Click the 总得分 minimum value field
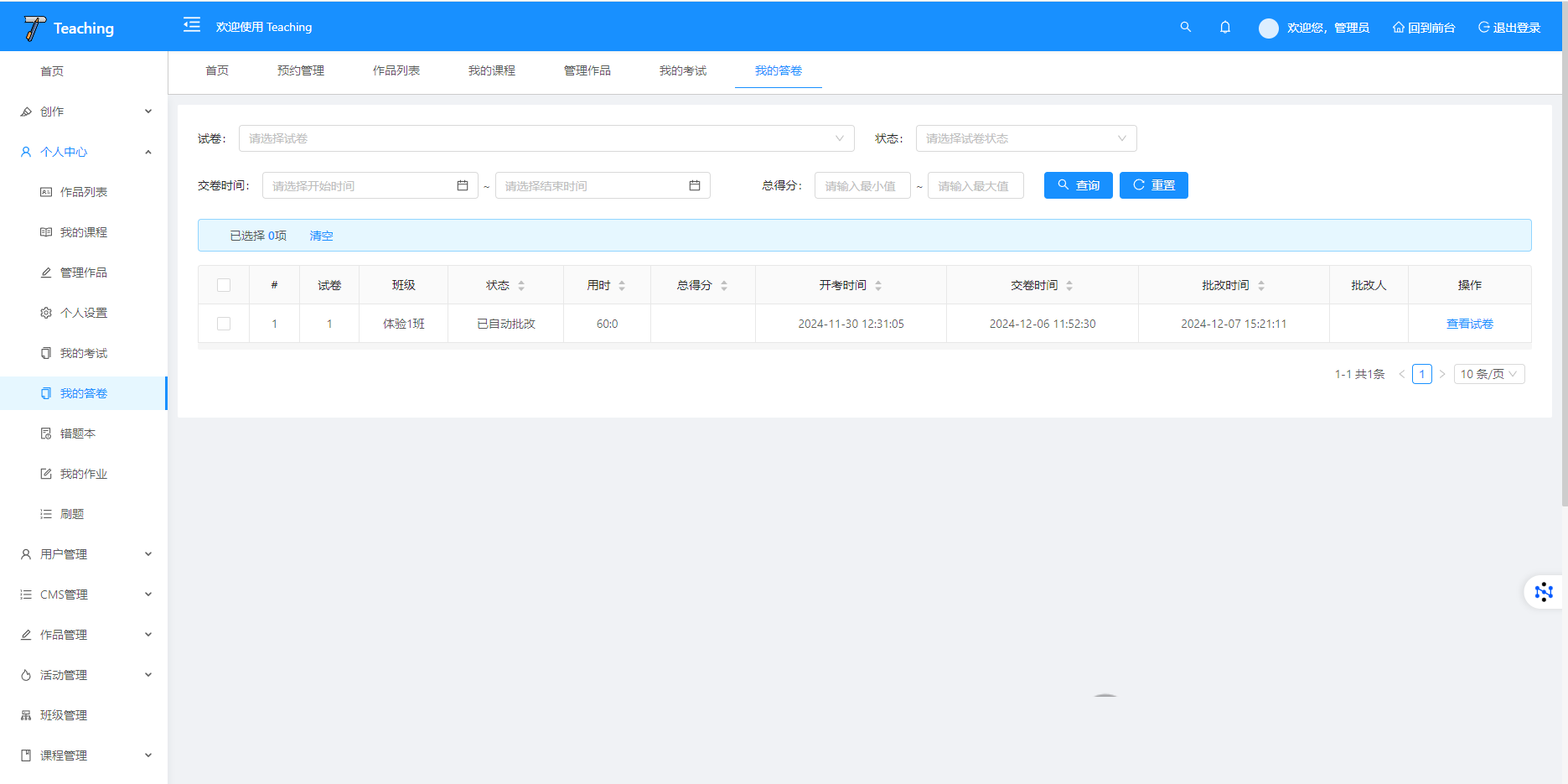The width and height of the screenshot is (1568, 784). coord(862,185)
